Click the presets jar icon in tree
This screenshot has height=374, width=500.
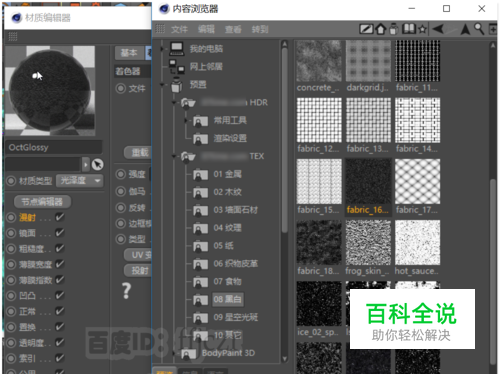tap(176, 85)
